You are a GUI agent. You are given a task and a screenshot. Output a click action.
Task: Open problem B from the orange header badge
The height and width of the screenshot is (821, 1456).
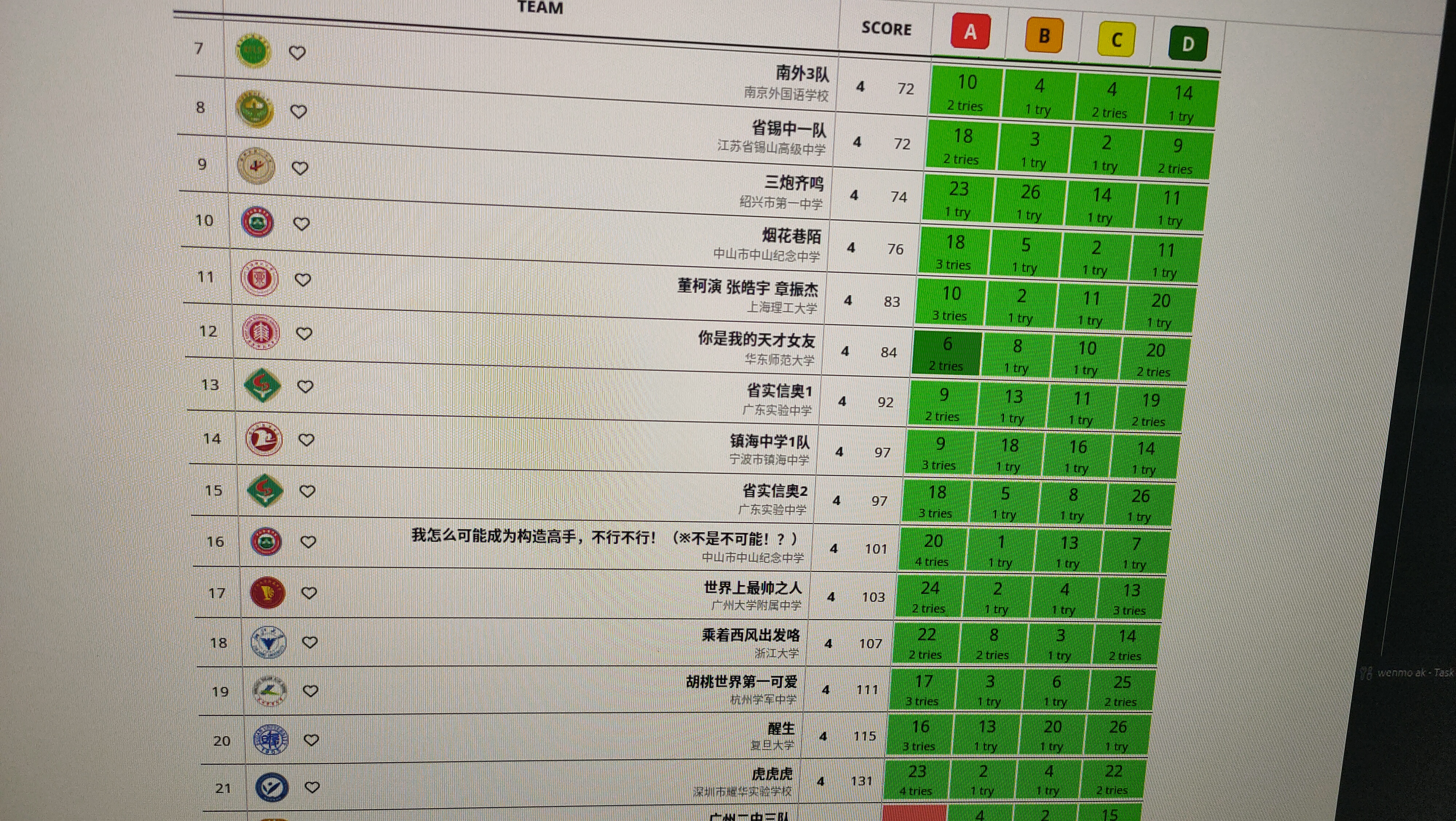coord(1044,36)
